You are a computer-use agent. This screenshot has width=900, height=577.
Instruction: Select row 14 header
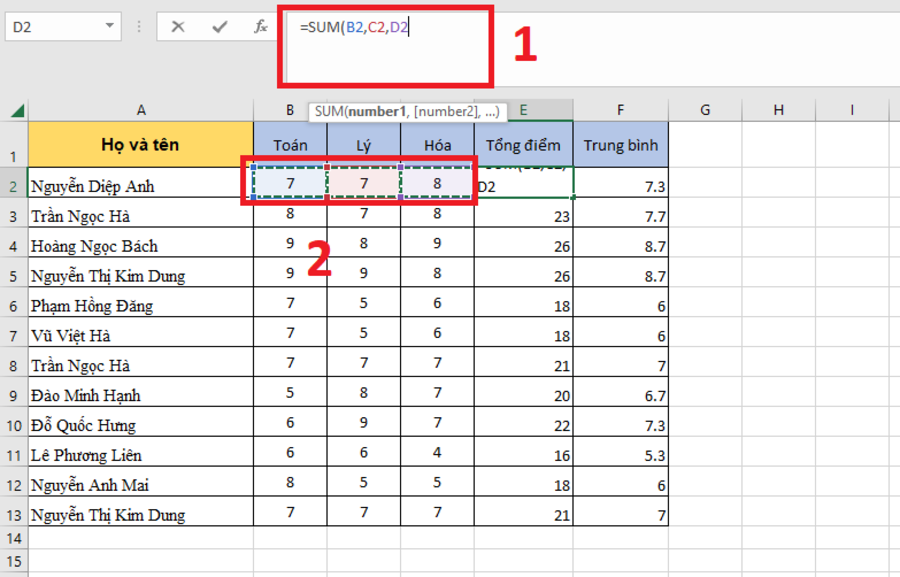pos(13,538)
